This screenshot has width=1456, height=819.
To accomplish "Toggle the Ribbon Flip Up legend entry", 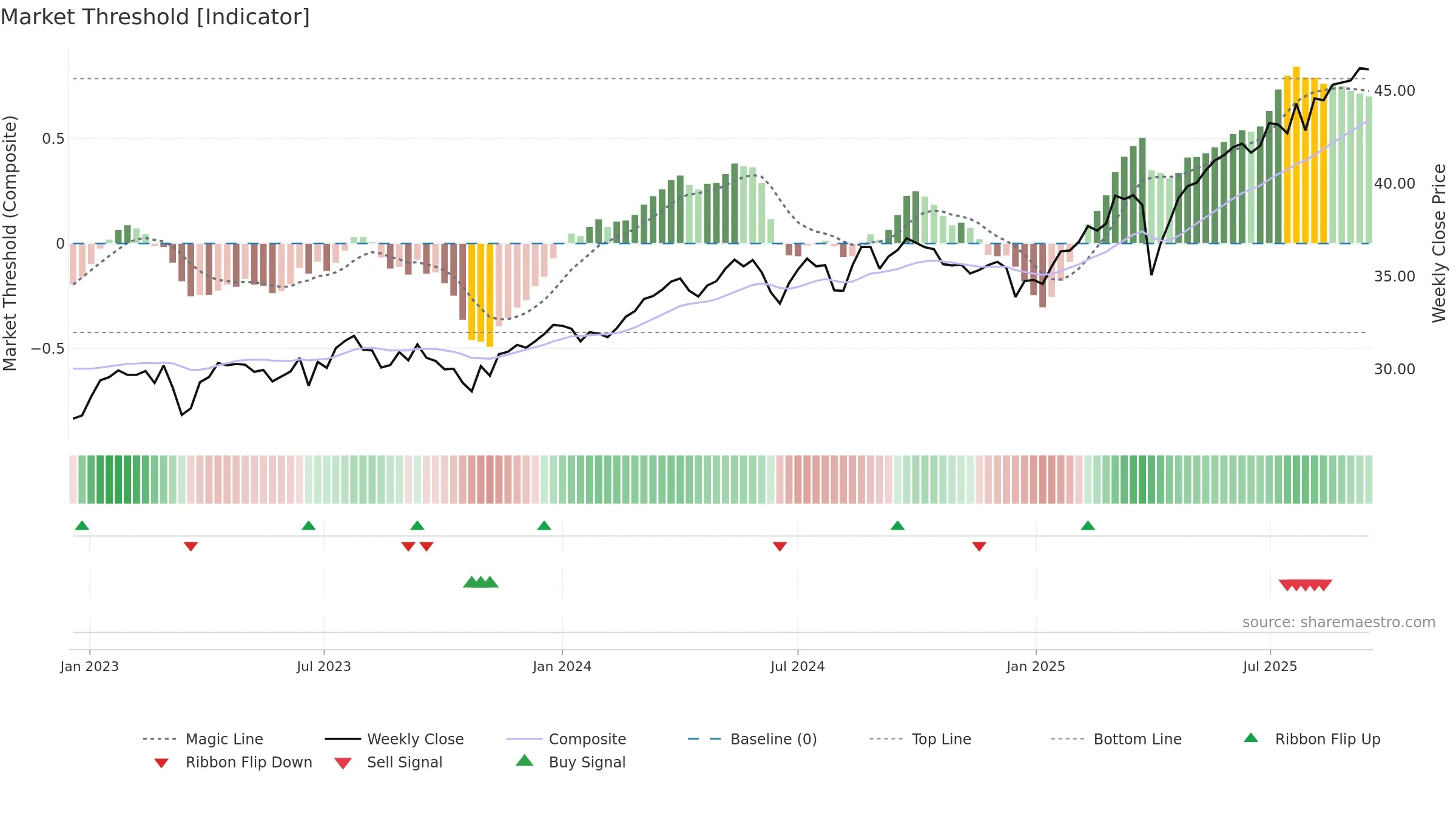I will click(x=1312, y=739).
